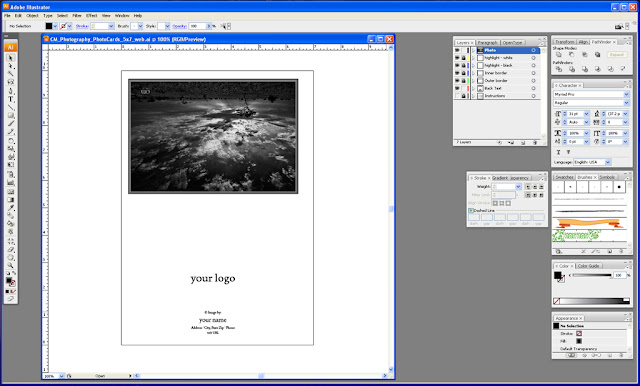
Task: Open the Language dropdown English: USA
Action: pos(608,162)
